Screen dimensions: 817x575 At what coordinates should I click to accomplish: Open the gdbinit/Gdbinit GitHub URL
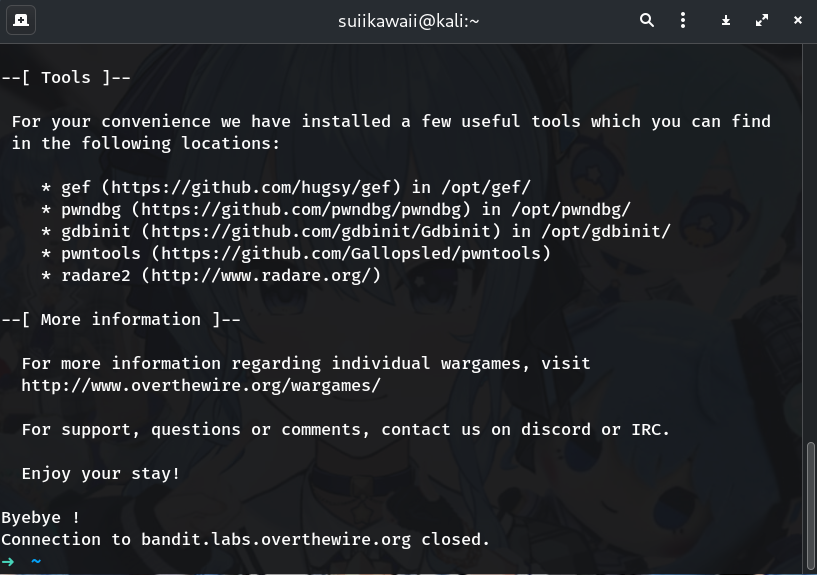pyautogui.click(x=320, y=232)
